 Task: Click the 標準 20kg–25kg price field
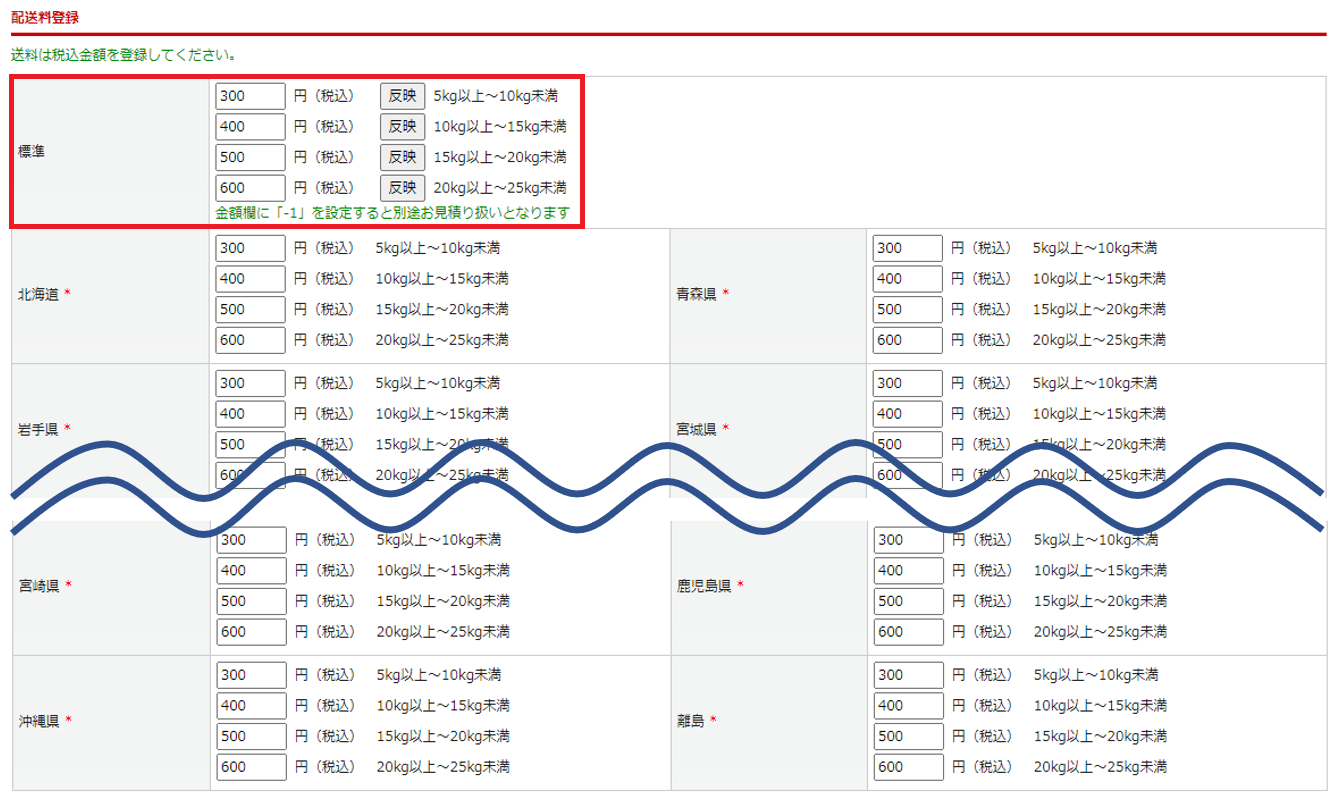coord(250,188)
